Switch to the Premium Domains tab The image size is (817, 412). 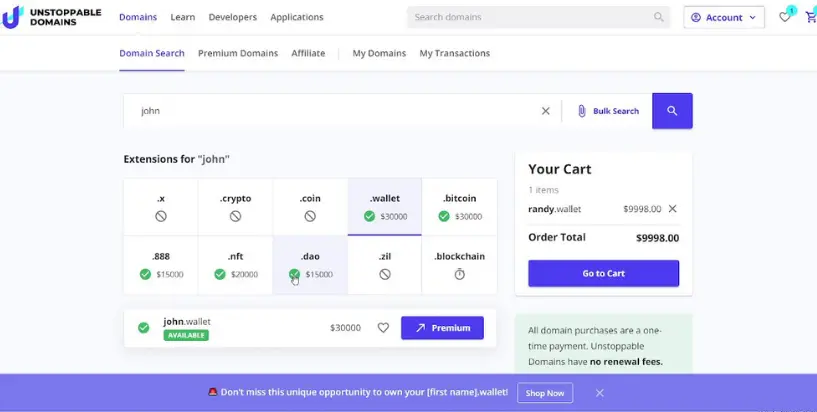[238, 53]
